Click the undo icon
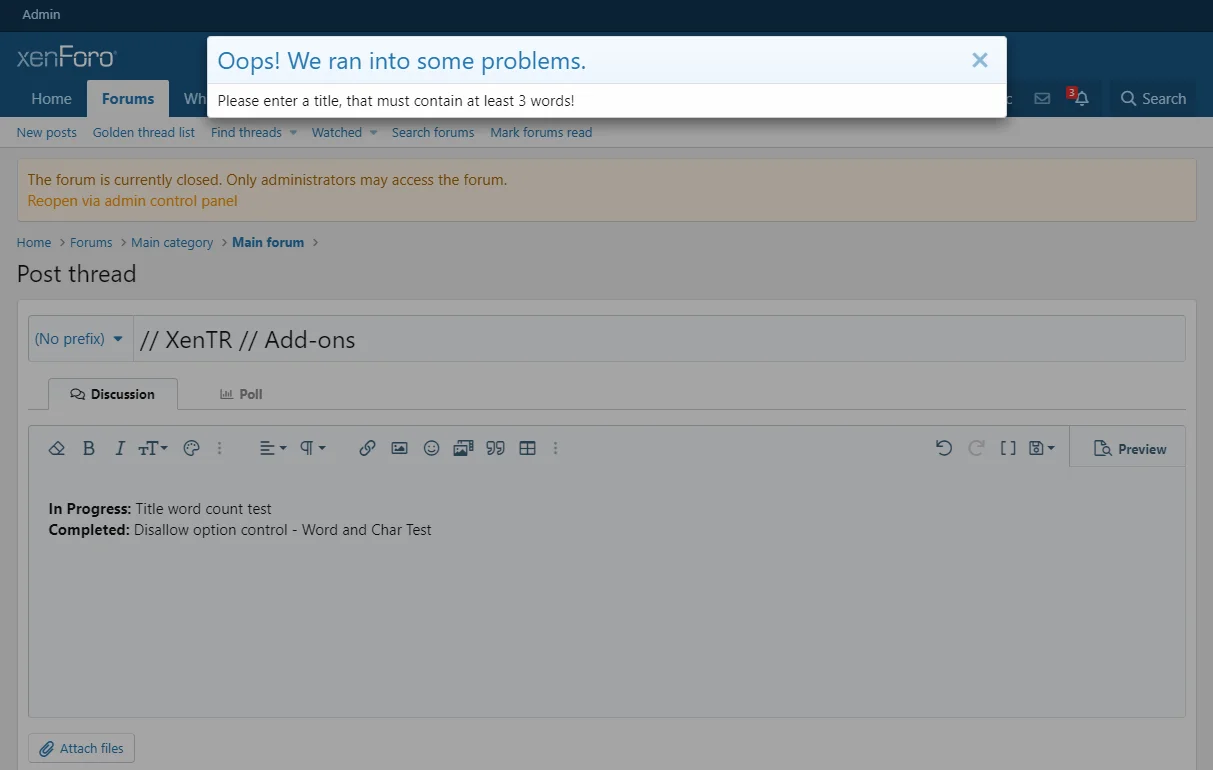This screenshot has height=770, width=1213. pyautogui.click(x=944, y=448)
